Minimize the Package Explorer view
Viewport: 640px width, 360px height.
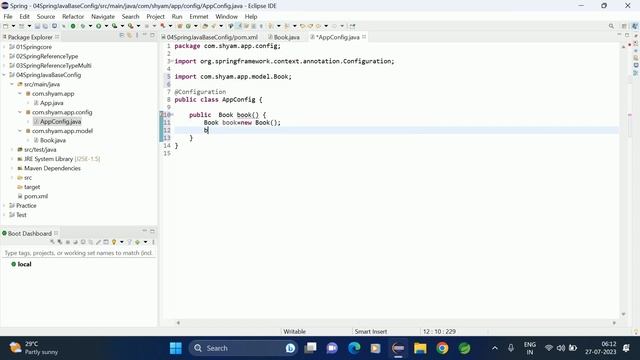(144, 36)
